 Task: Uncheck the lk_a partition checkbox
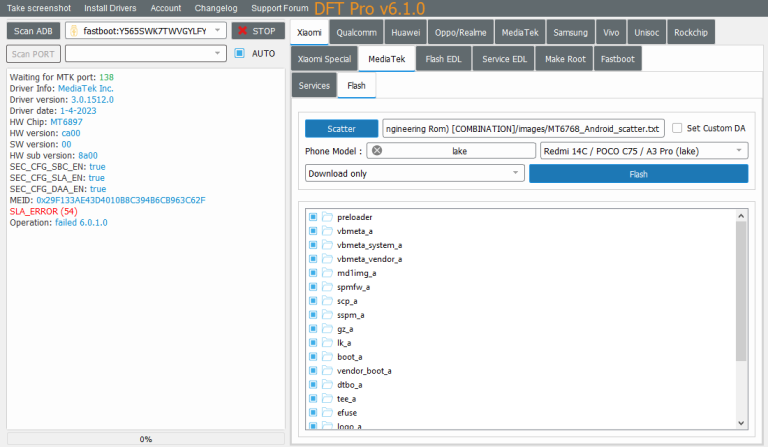click(x=313, y=342)
